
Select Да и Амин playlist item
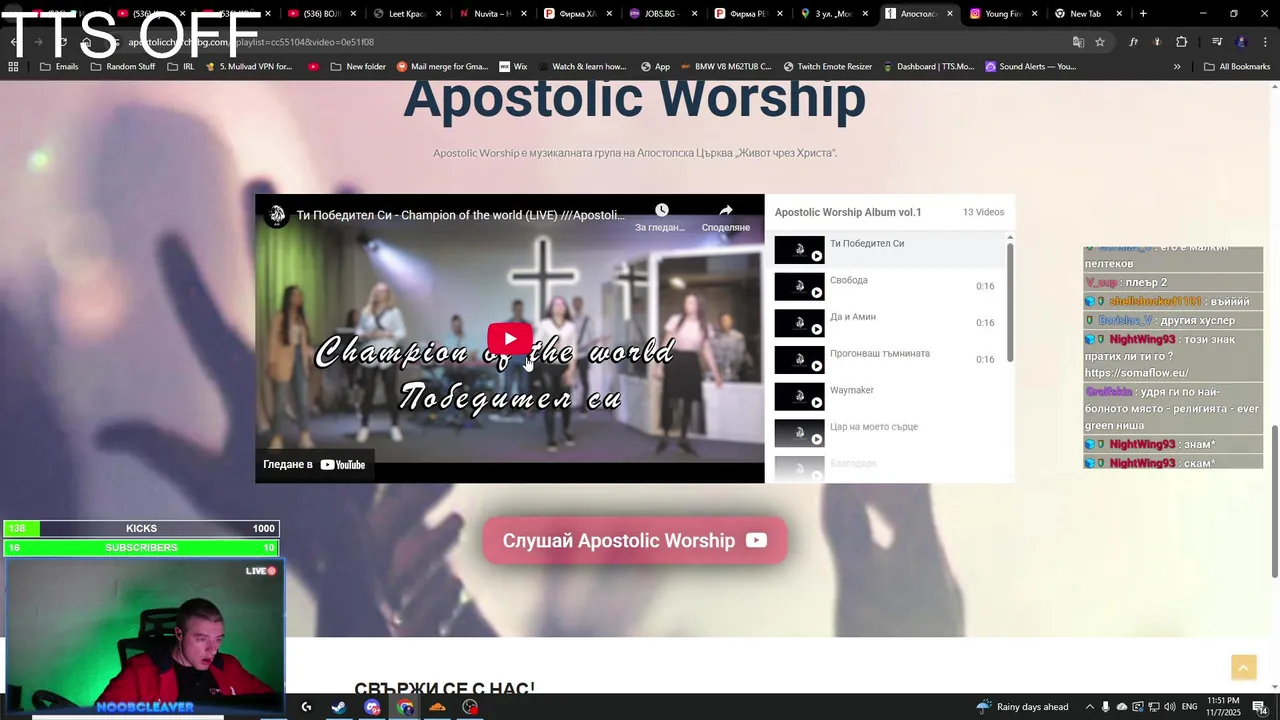pos(889,323)
